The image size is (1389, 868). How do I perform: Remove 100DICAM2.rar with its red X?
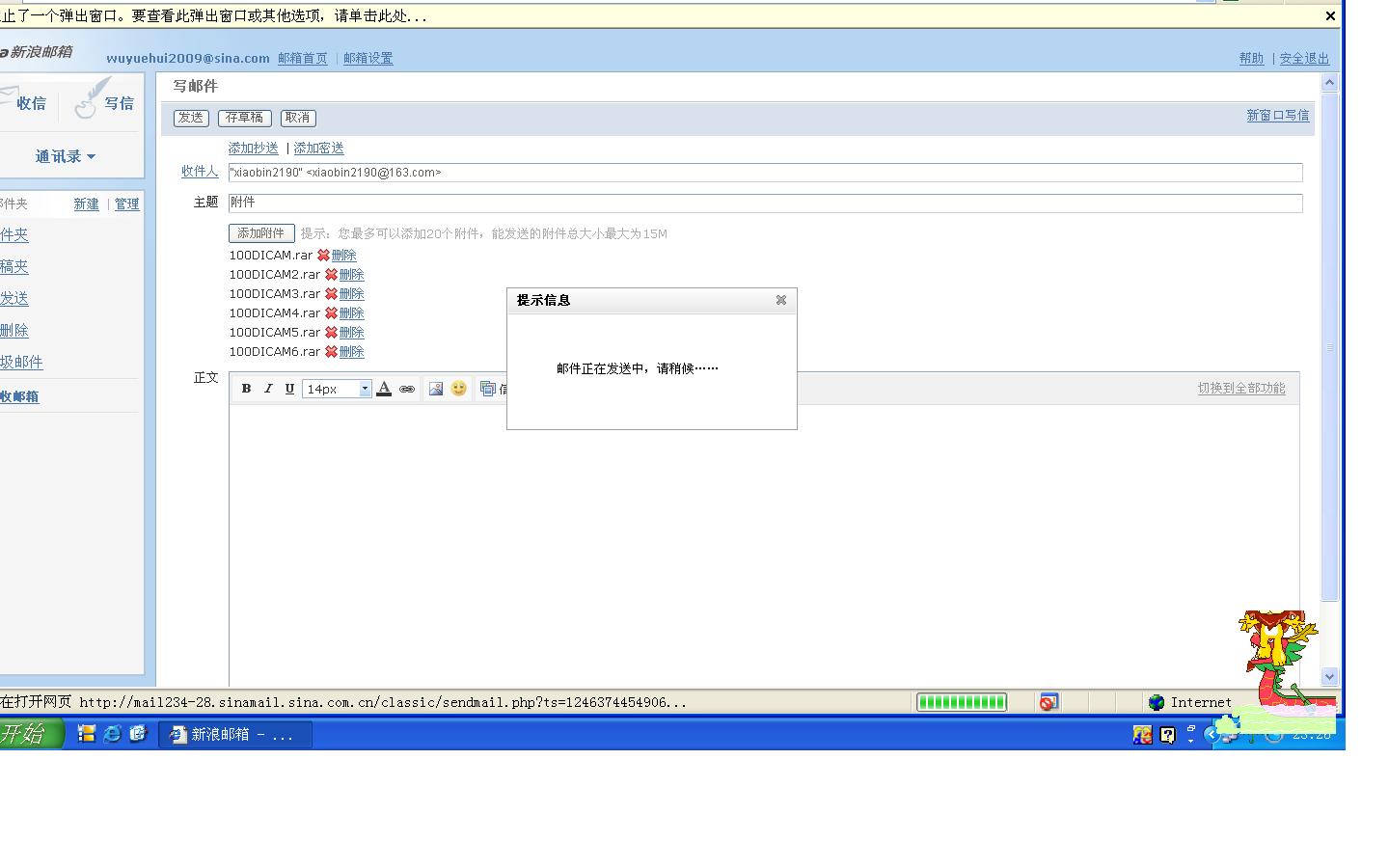(x=331, y=275)
